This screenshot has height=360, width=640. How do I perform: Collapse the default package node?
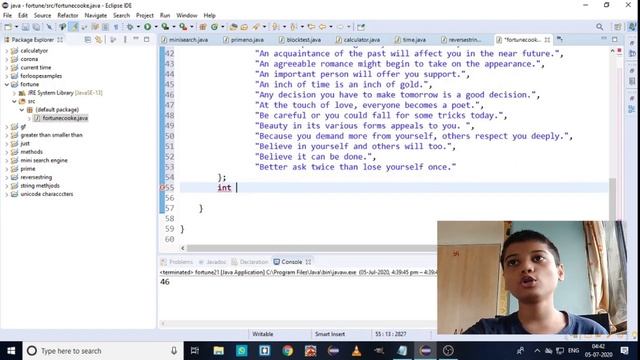[x=22, y=110]
